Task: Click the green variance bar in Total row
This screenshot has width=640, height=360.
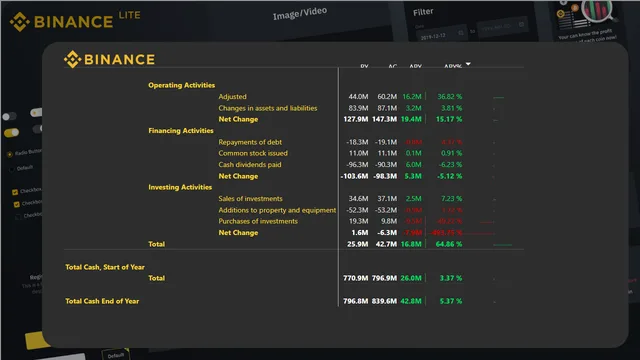Action: tap(502, 245)
